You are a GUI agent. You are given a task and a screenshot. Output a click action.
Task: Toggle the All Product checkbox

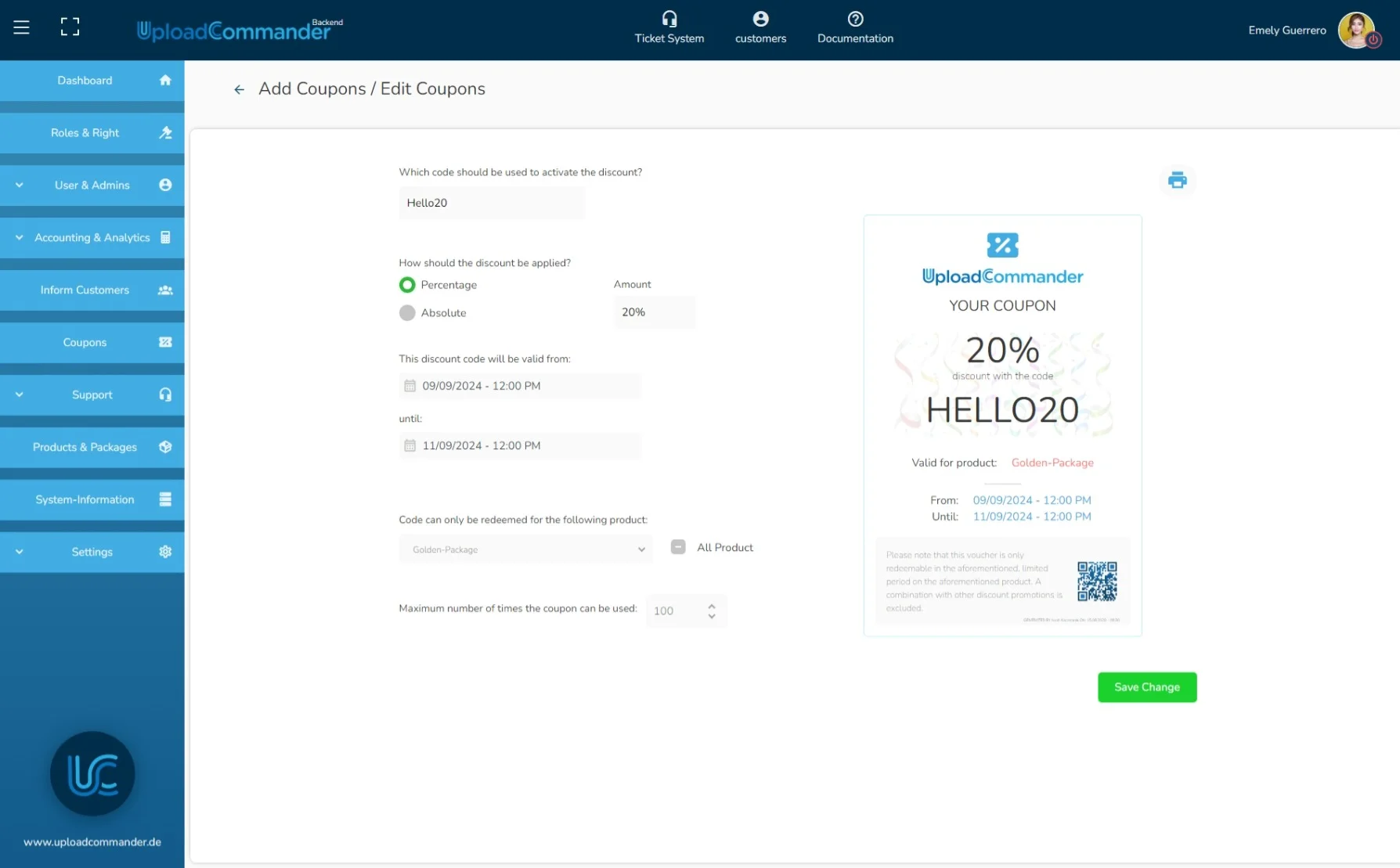pos(678,547)
